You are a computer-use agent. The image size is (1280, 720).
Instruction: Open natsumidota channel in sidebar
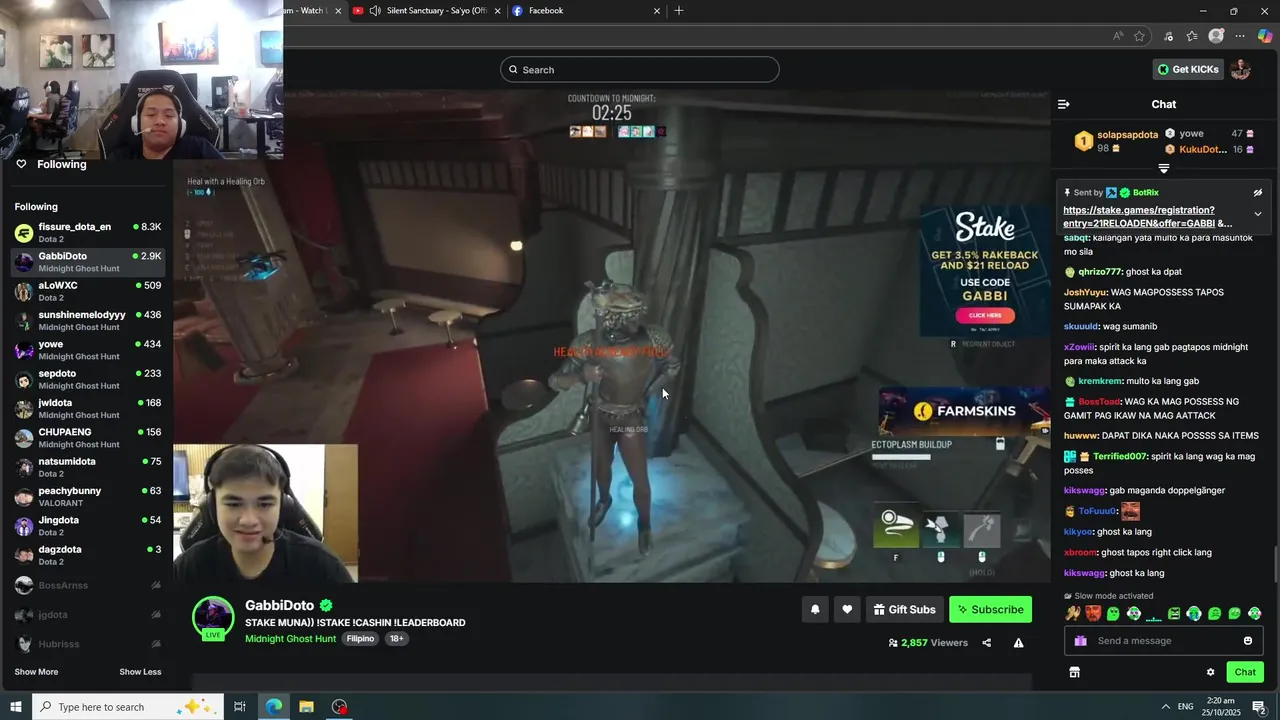click(x=88, y=467)
